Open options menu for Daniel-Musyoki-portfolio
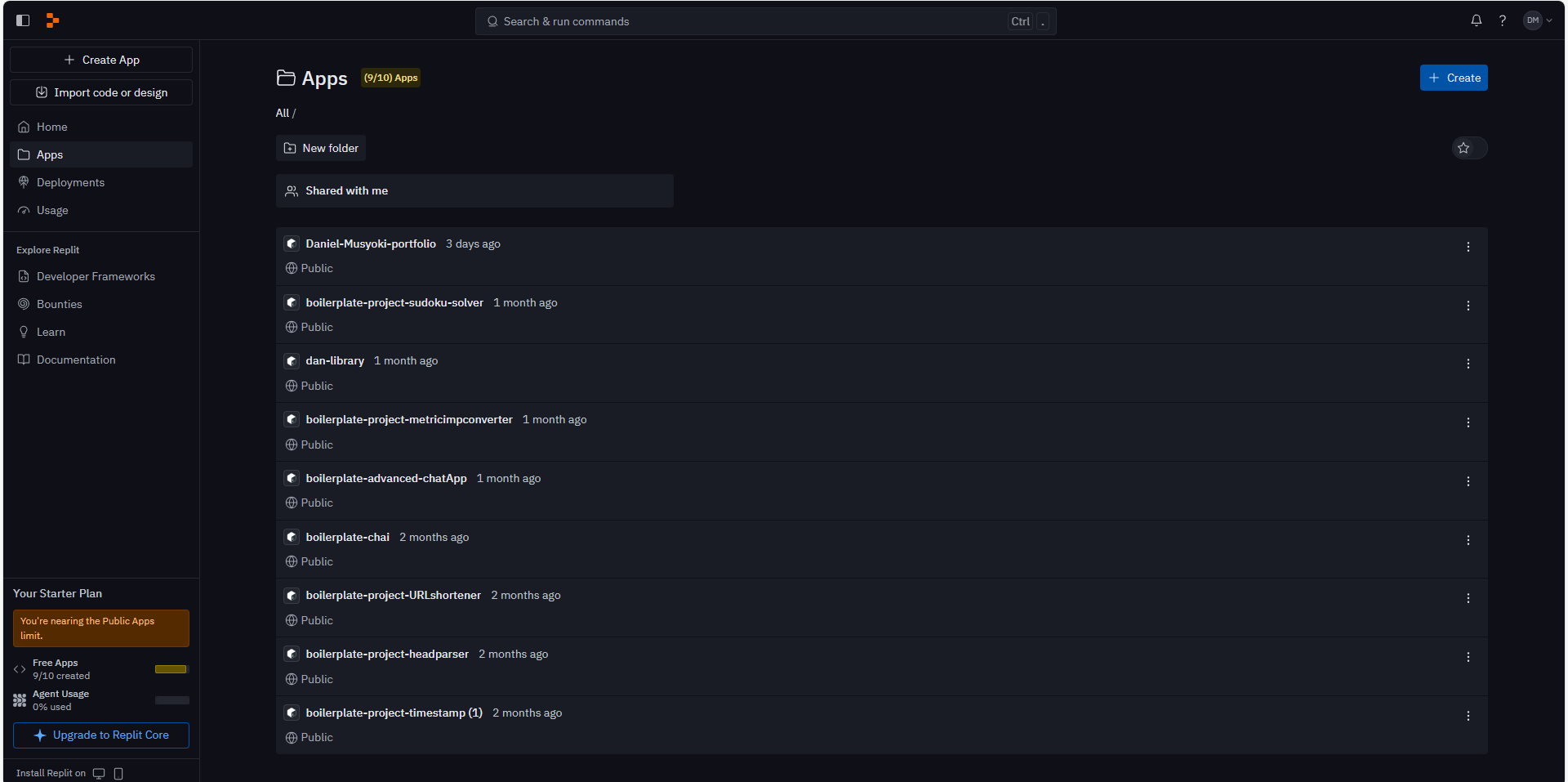Screen dimensions: 1568x782 [x=1468, y=247]
